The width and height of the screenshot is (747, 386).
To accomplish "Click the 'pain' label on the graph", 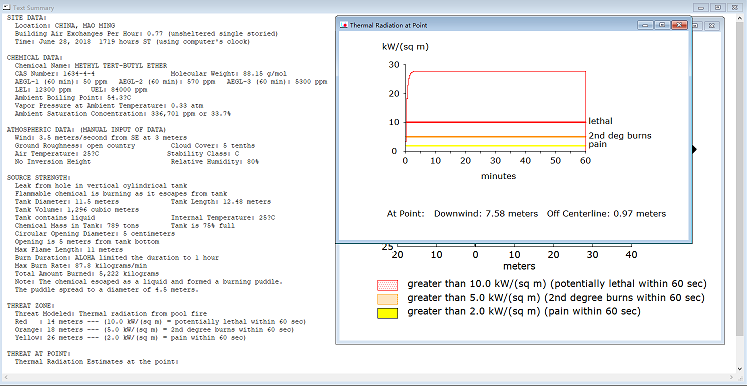I will [597, 144].
